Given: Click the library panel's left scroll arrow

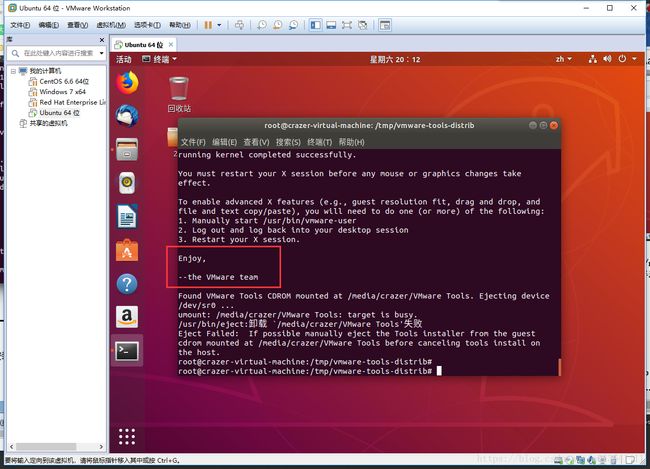Looking at the screenshot, I should tap(12, 447).
